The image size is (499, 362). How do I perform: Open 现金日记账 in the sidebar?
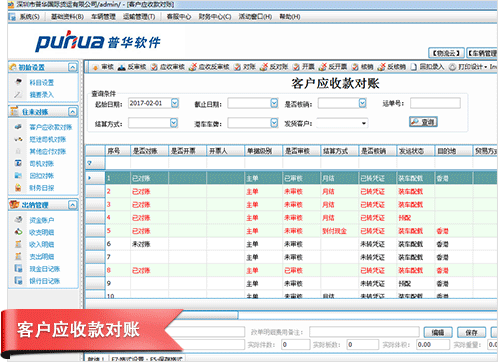pyautogui.click(x=44, y=269)
